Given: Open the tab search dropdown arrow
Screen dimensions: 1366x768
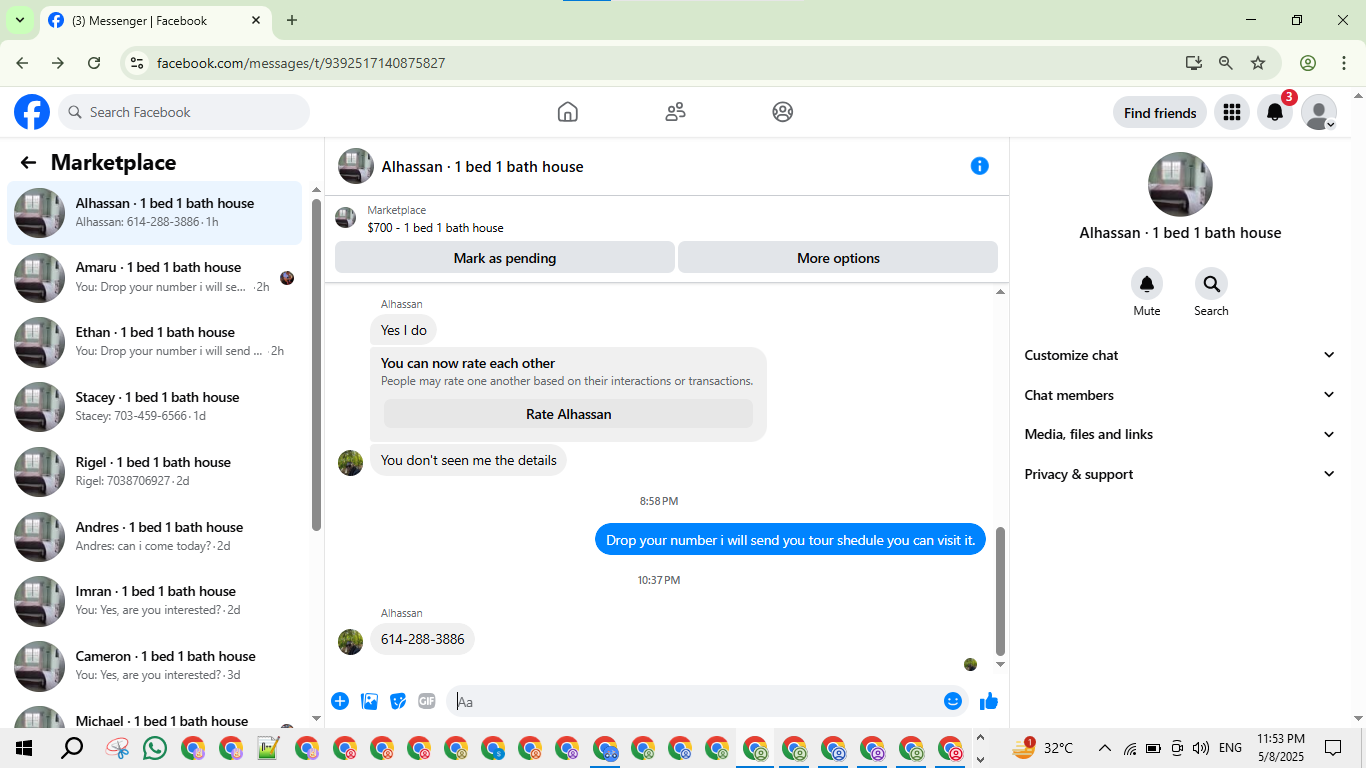Looking at the screenshot, I should coord(19,20).
